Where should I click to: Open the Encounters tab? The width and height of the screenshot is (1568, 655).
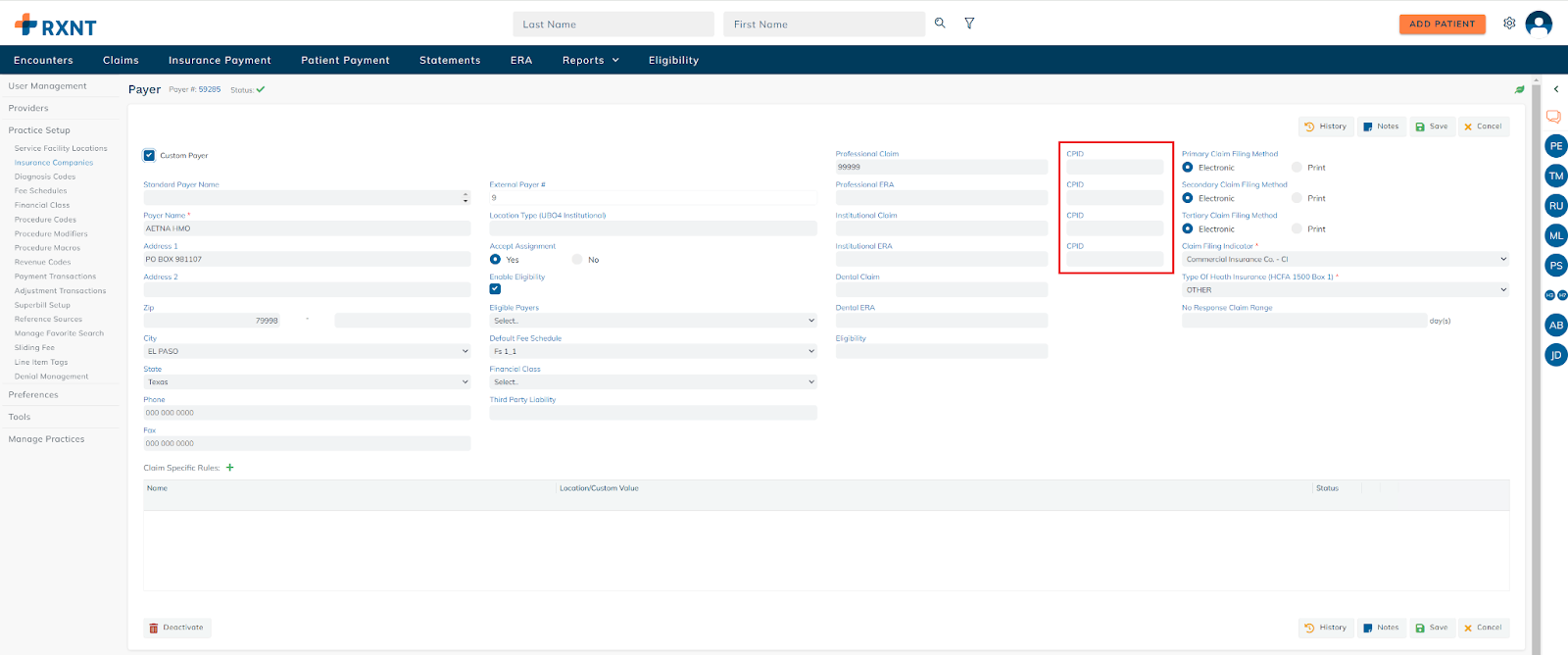(43, 60)
